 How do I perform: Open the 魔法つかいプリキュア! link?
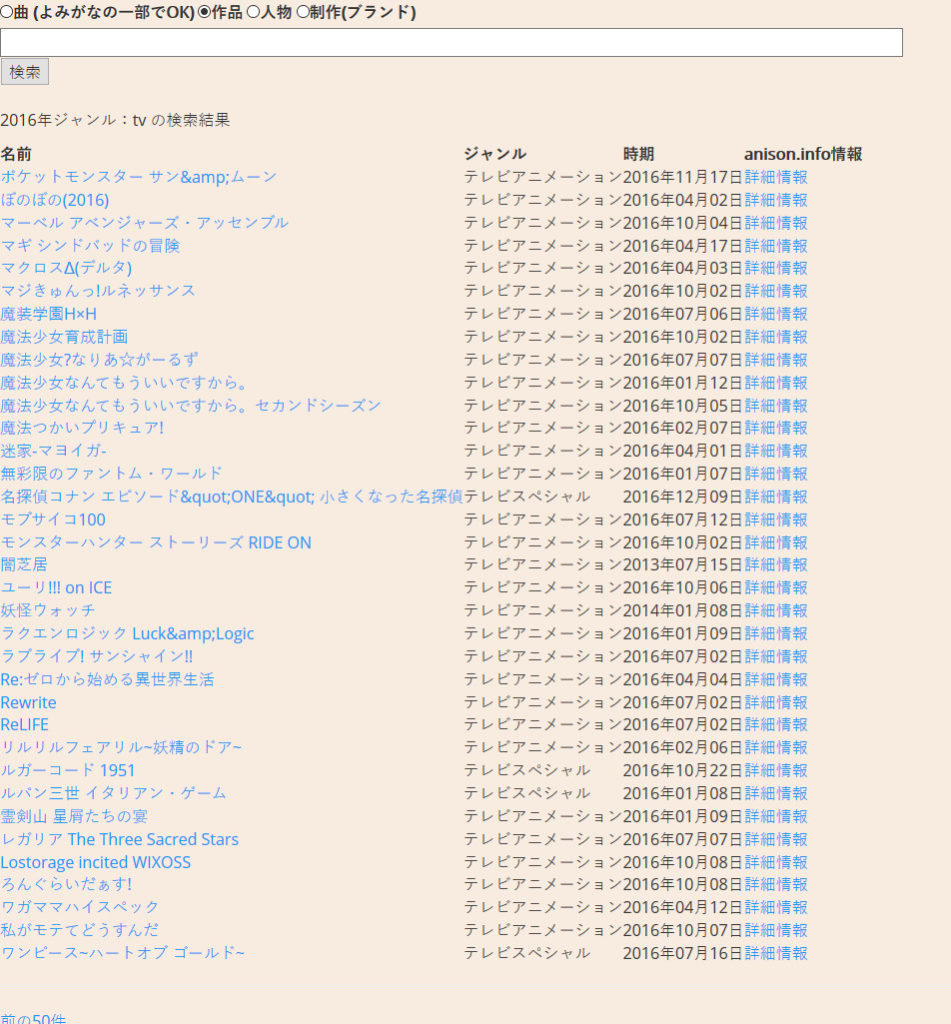pos(82,428)
